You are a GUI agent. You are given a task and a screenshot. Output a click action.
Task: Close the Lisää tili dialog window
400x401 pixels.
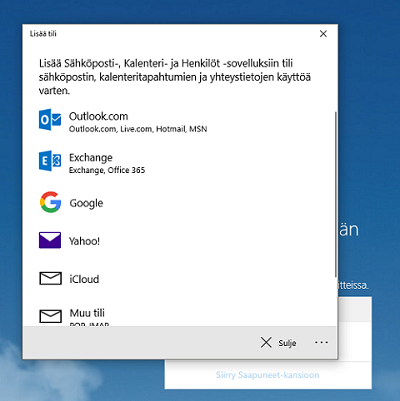tap(323, 34)
